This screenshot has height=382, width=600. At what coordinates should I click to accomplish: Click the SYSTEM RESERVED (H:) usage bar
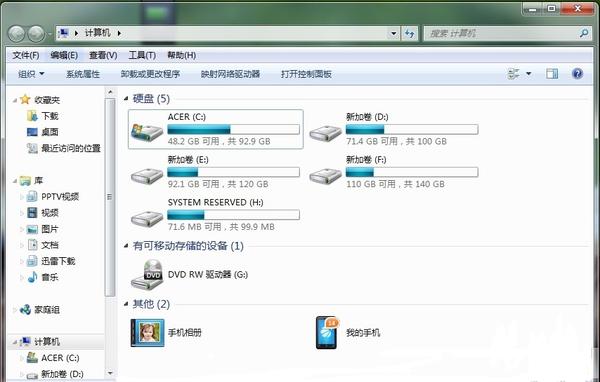[233, 215]
